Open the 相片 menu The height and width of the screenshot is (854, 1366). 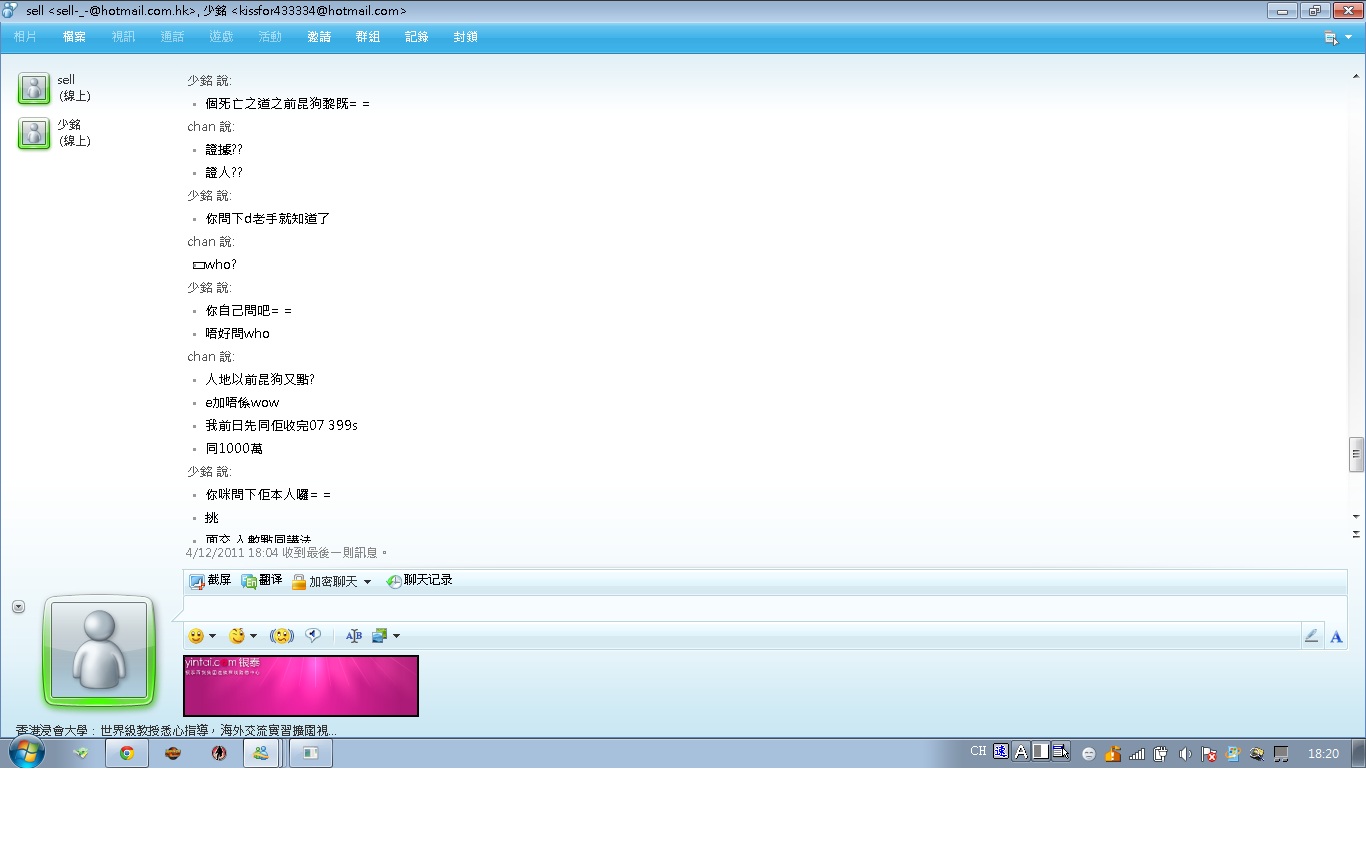click(x=25, y=37)
